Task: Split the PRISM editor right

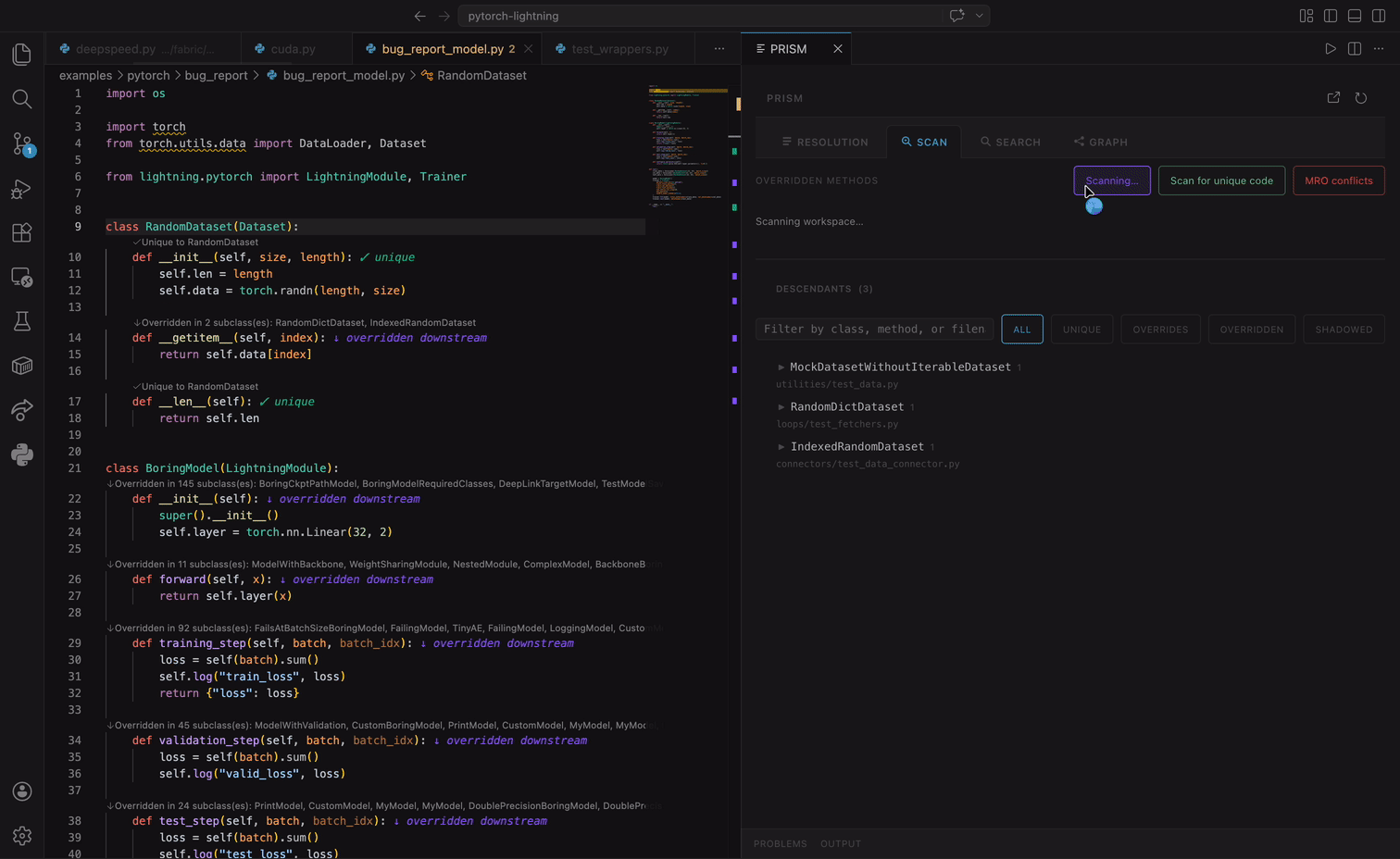Action: pos(1355,49)
